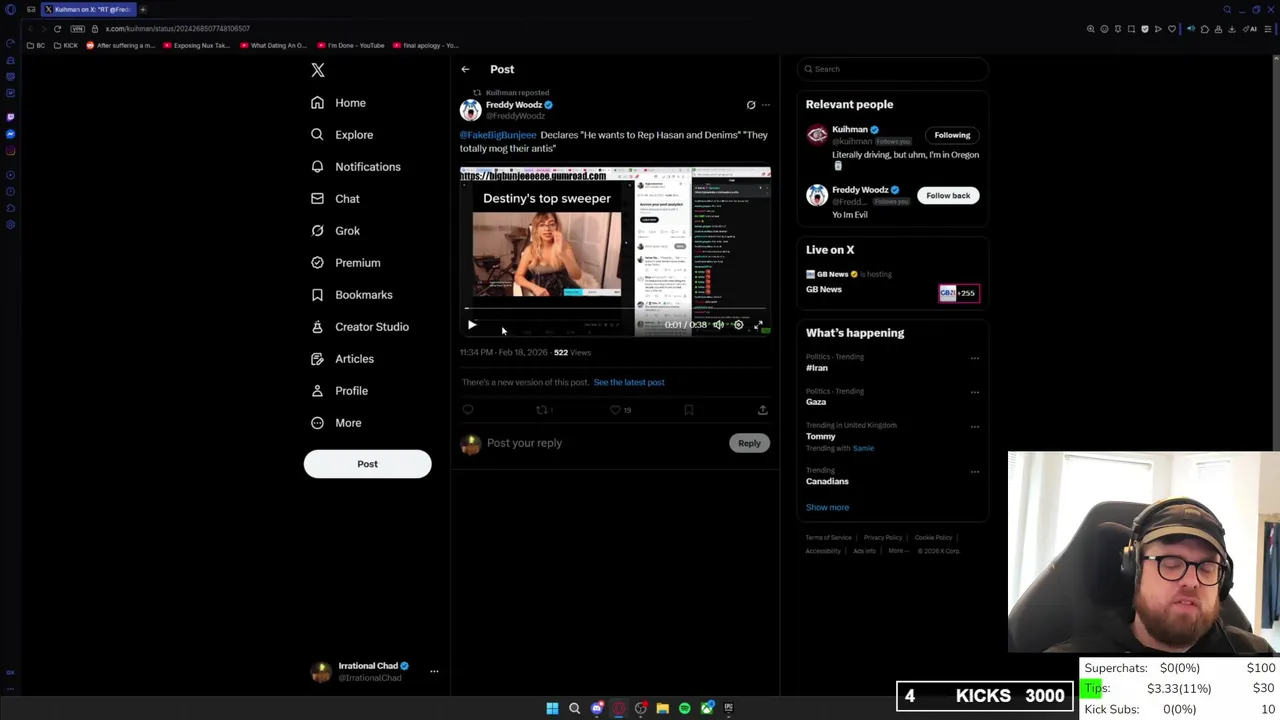Open options for Canadians trend
The height and width of the screenshot is (720, 1280).
tap(975, 471)
